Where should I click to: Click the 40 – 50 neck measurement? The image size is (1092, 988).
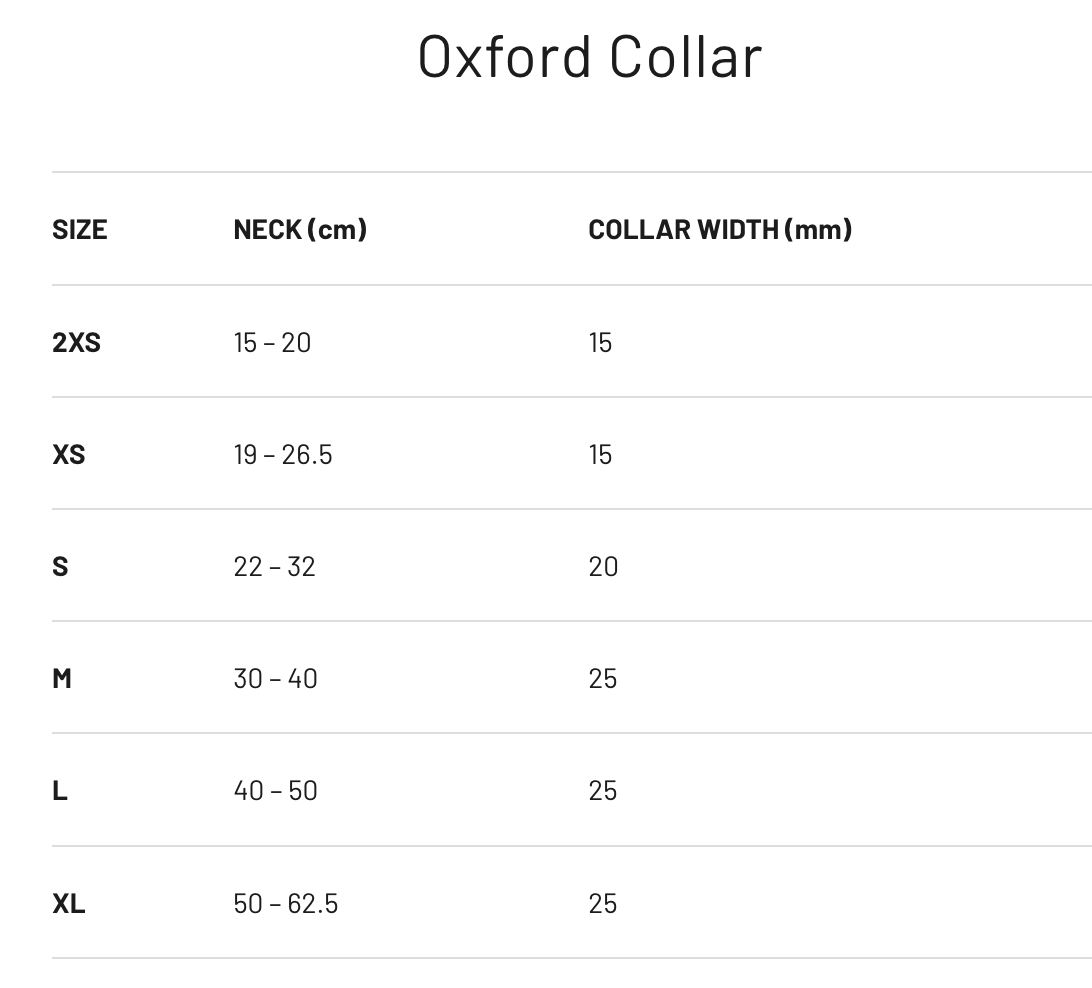click(275, 790)
